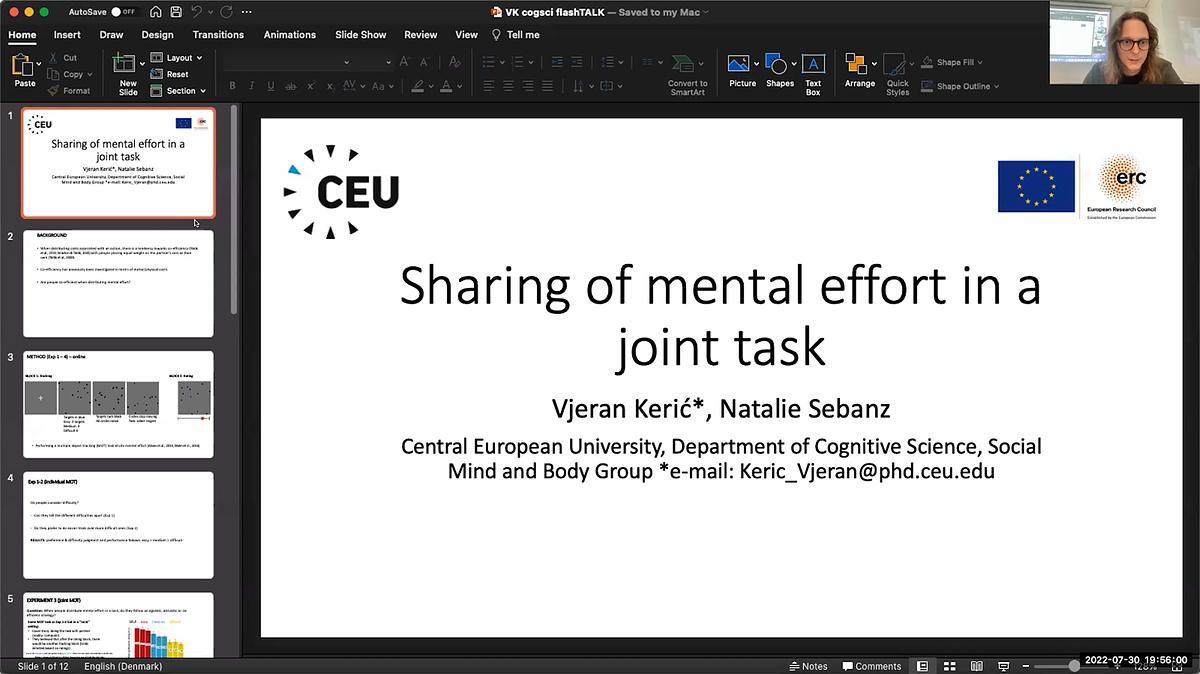Click the Reset slide button
This screenshot has height=674, width=1200.
[170, 74]
